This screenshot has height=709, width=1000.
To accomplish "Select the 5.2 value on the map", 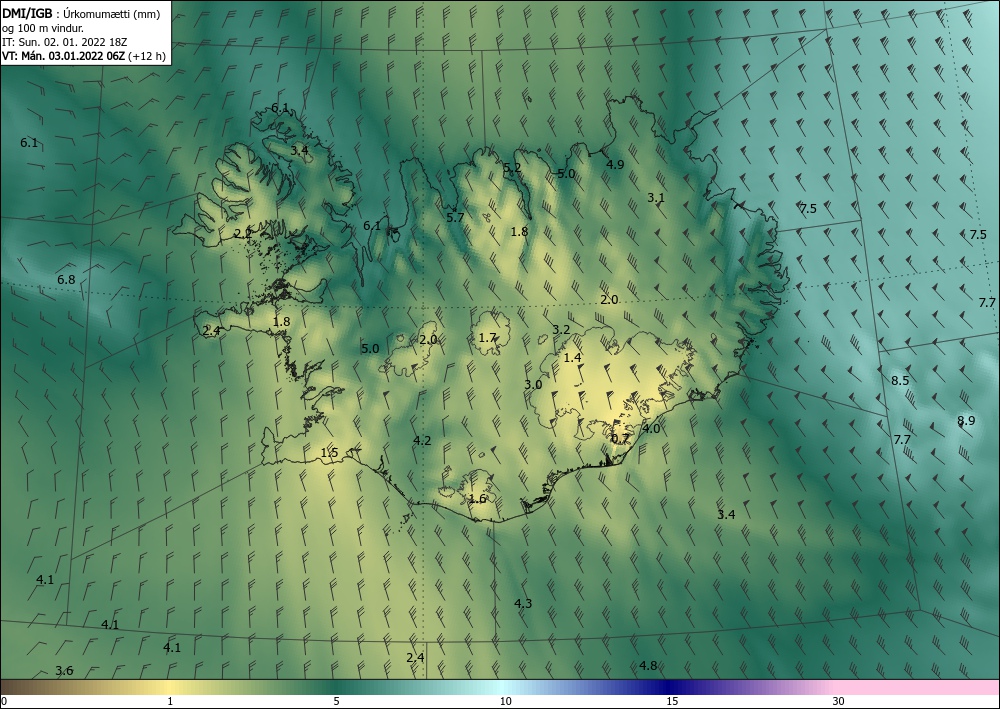I will coord(512,168).
